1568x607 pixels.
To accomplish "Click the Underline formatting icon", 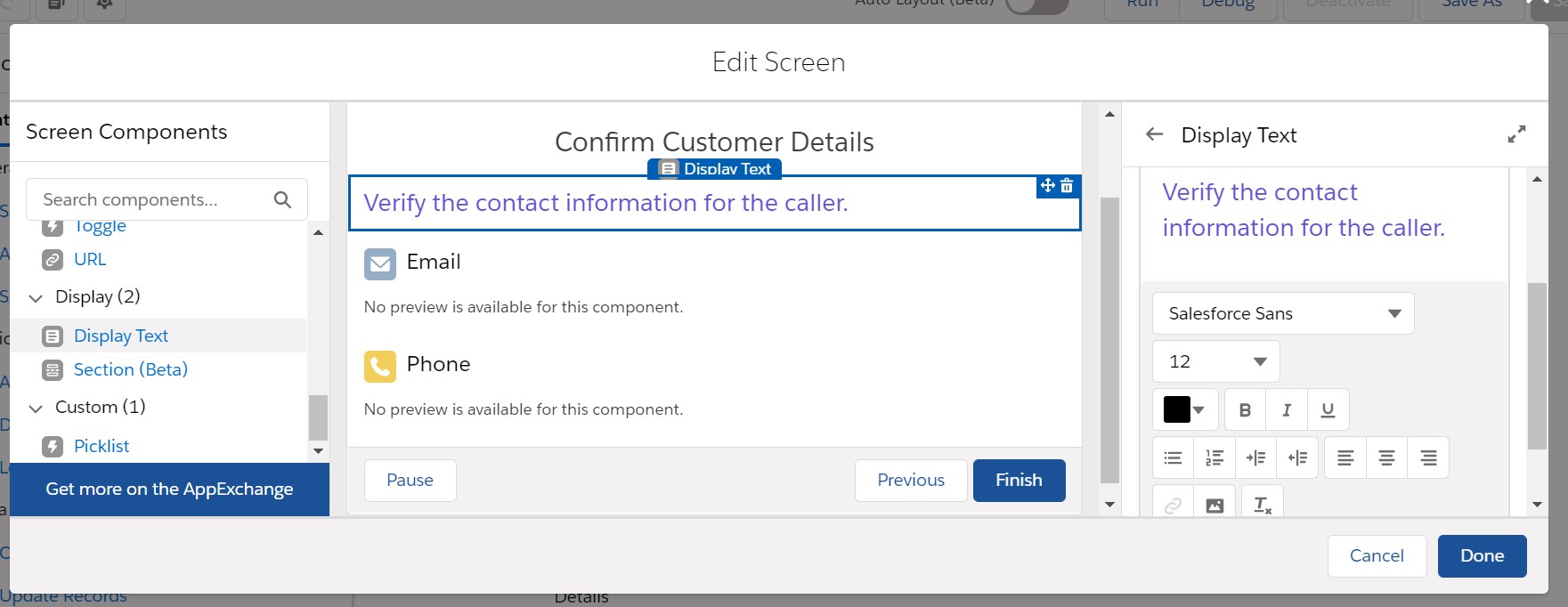I will tap(1328, 410).
